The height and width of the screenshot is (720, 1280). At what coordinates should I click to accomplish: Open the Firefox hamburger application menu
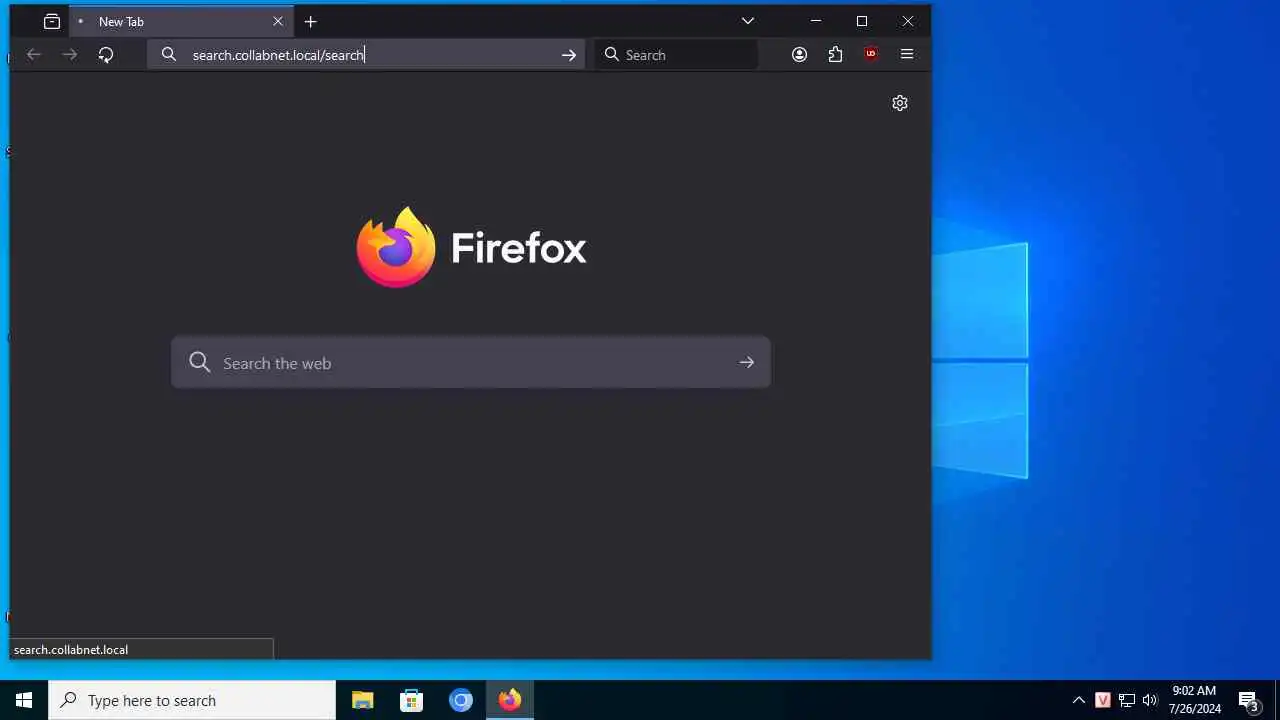click(x=907, y=55)
